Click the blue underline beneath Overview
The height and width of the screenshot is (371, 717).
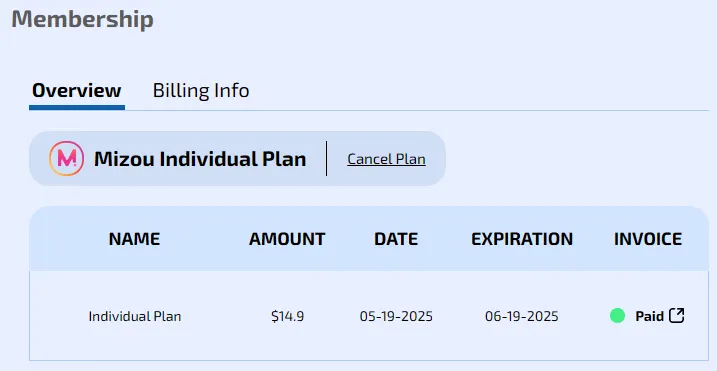coord(77,108)
